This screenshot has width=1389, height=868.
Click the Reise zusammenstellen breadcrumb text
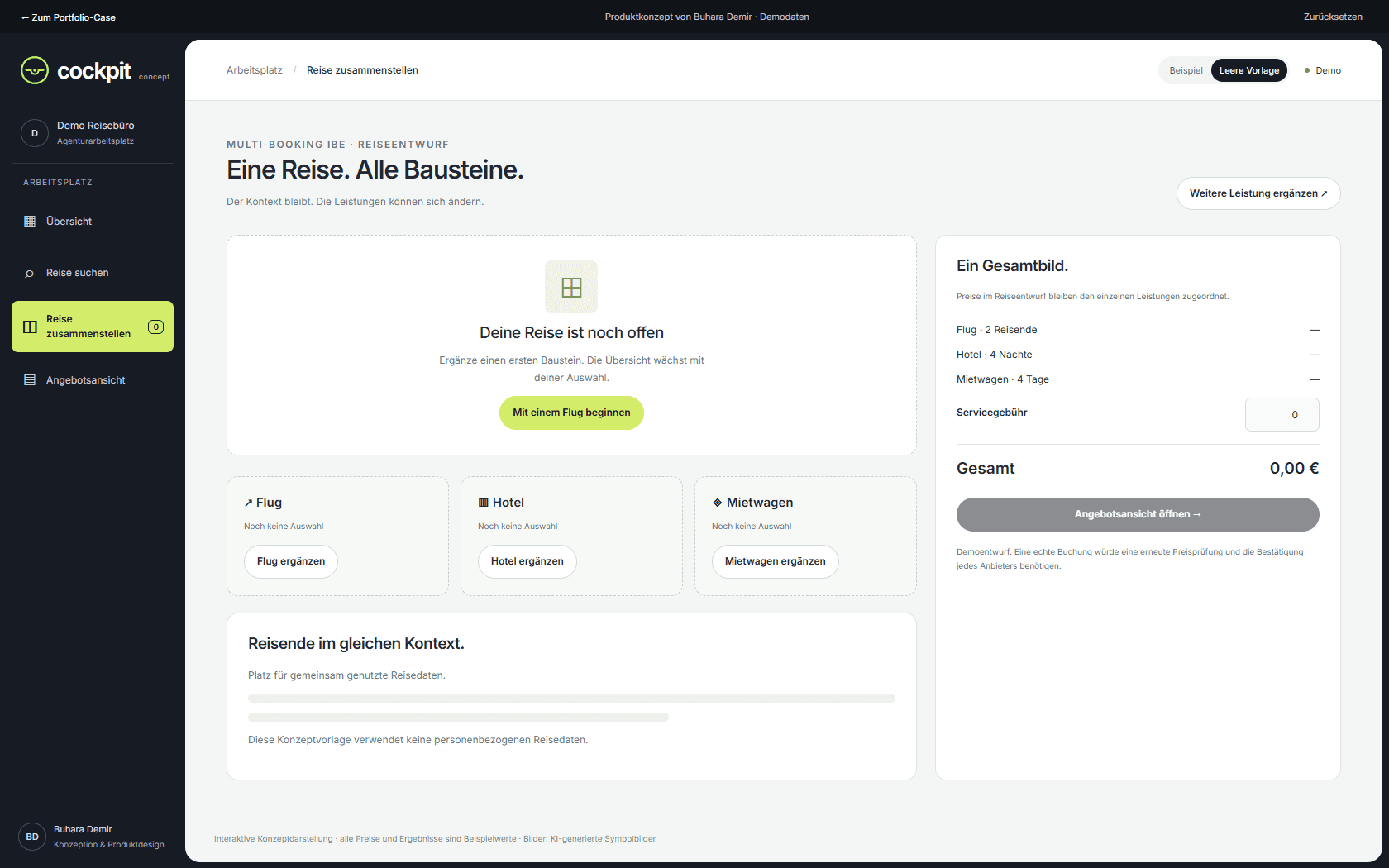[x=362, y=70]
